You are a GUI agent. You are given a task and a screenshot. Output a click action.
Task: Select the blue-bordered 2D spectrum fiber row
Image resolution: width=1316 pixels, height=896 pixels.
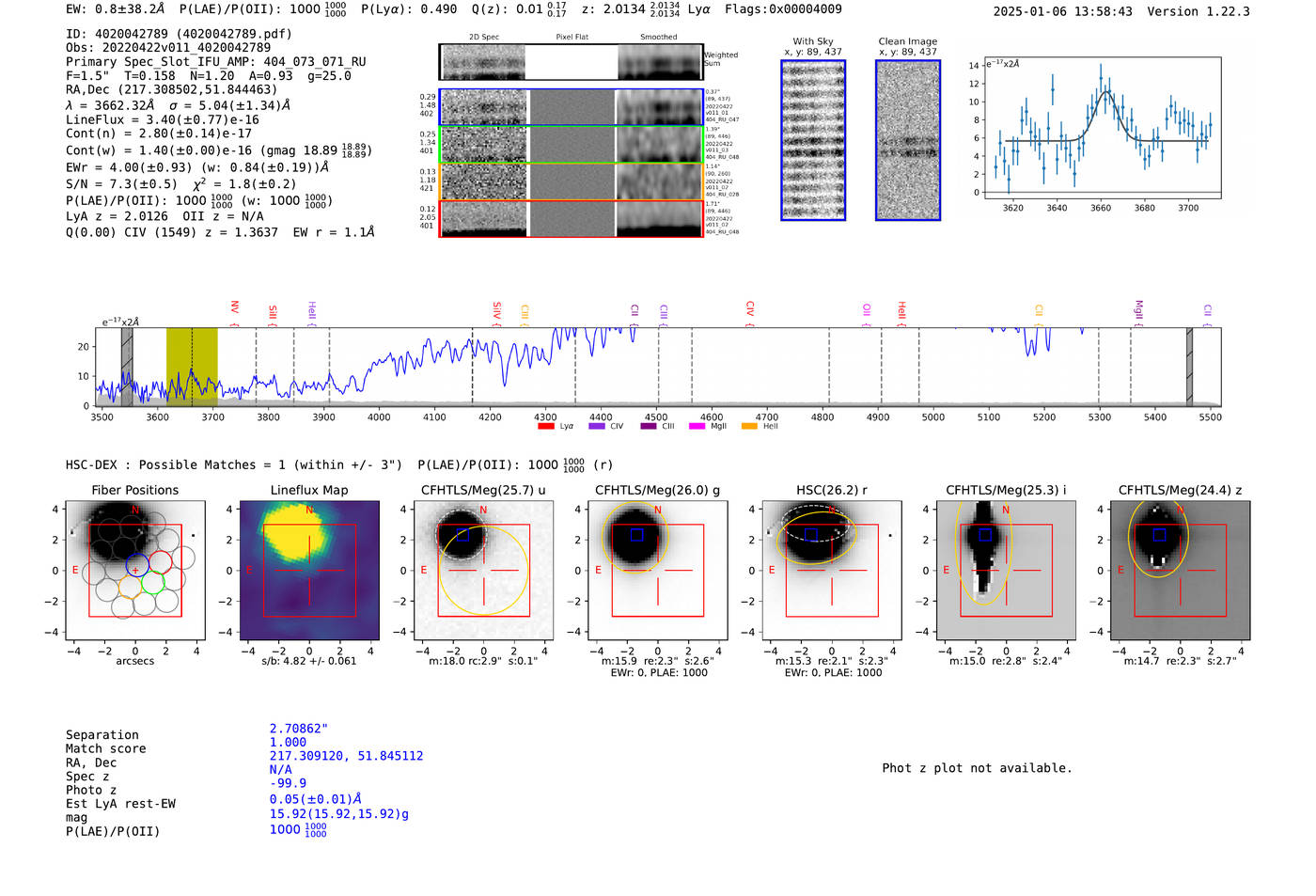(571, 107)
